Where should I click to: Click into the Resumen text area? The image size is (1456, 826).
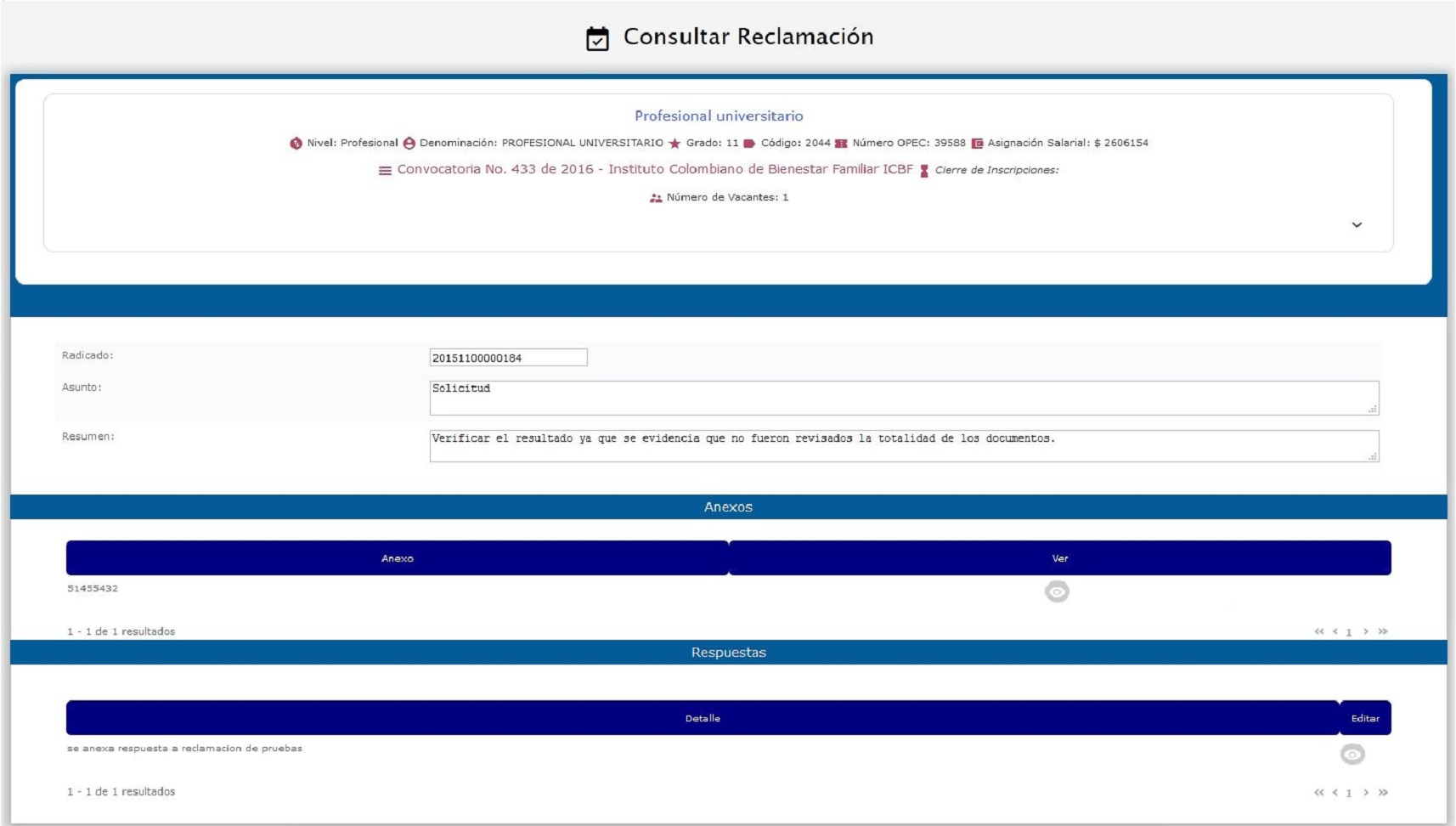pos(903,446)
